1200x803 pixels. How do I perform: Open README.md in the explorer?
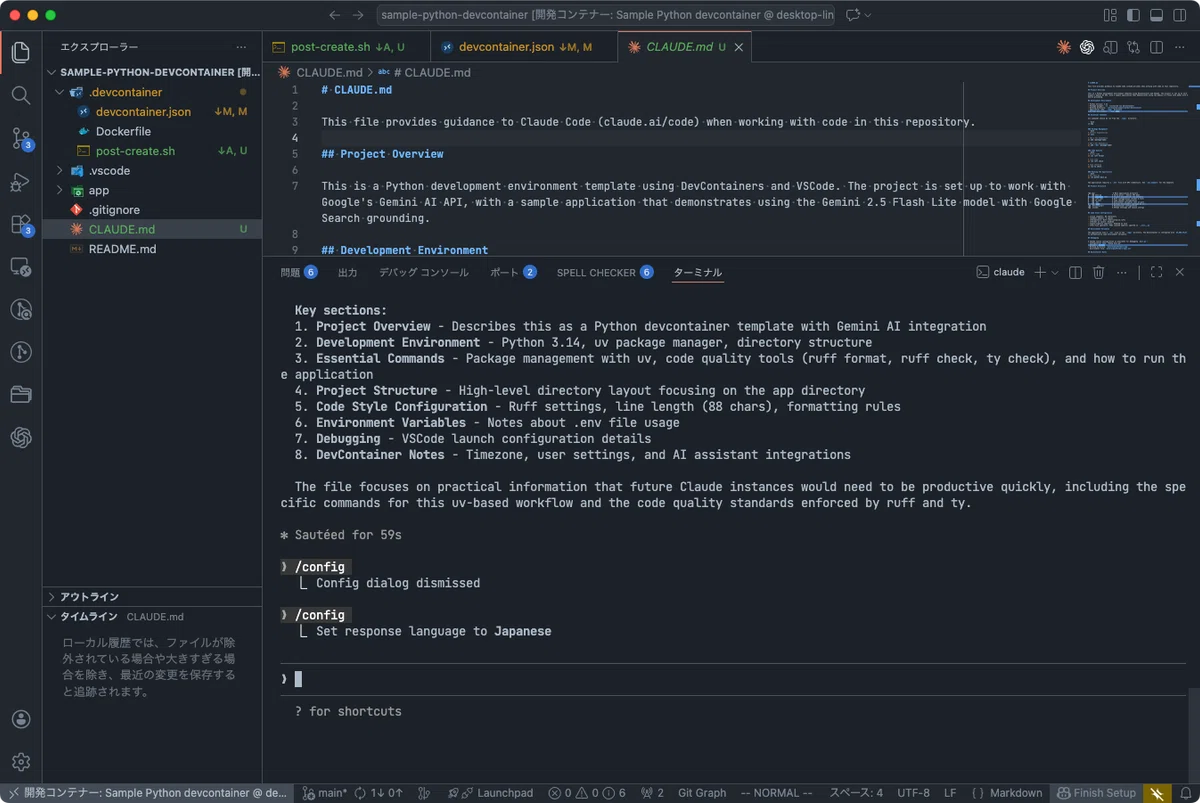[x=152, y=249]
